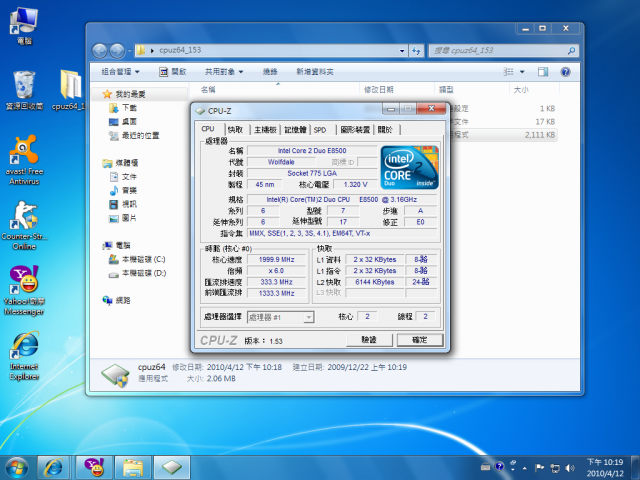The width and height of the screenshot is (640, 480).
Task: Click the volume speaker tray icon
Action: pyautogui.click(x=569, y=468)
